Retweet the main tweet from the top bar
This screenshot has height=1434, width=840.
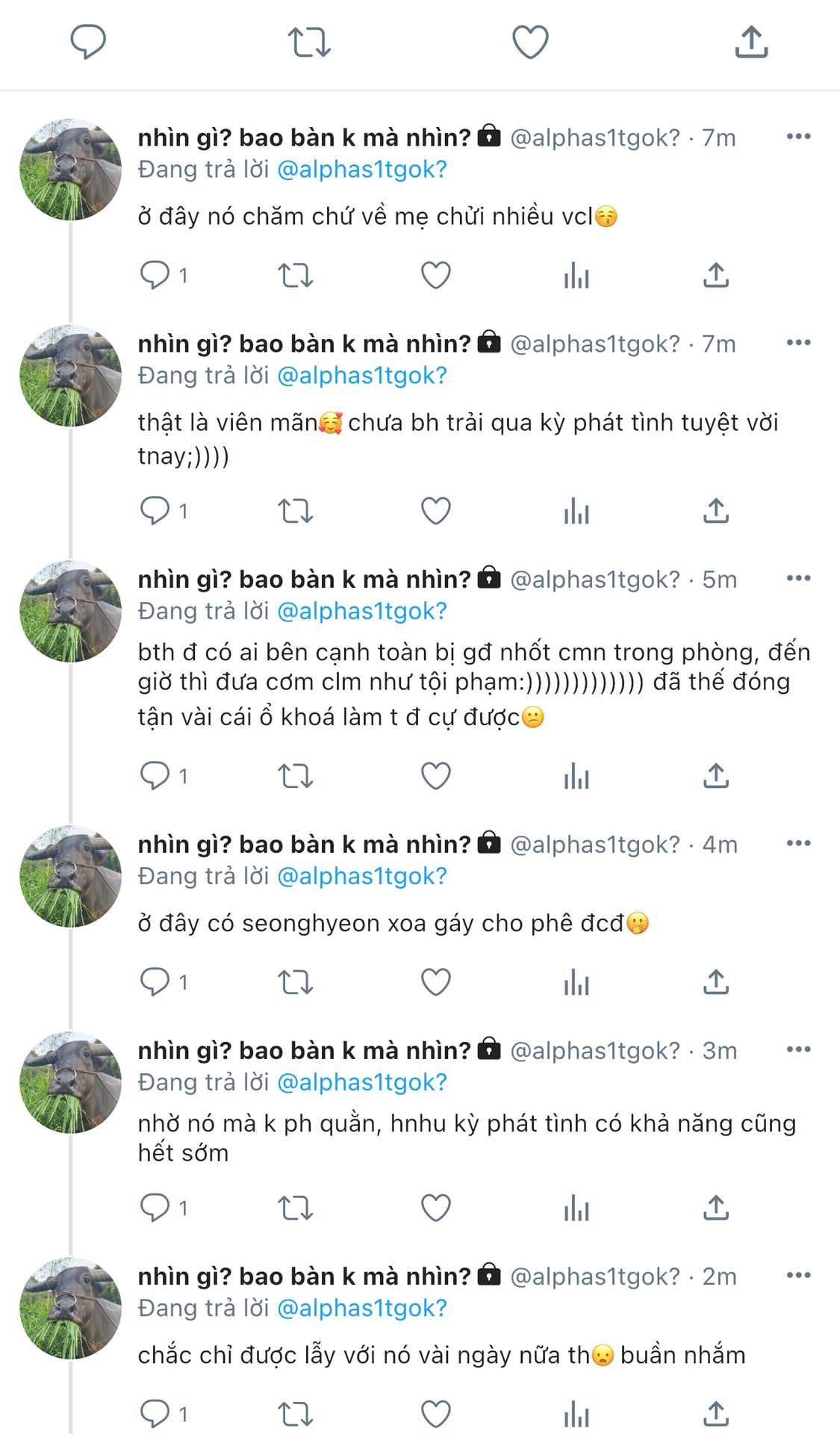(x=309, y=42)
